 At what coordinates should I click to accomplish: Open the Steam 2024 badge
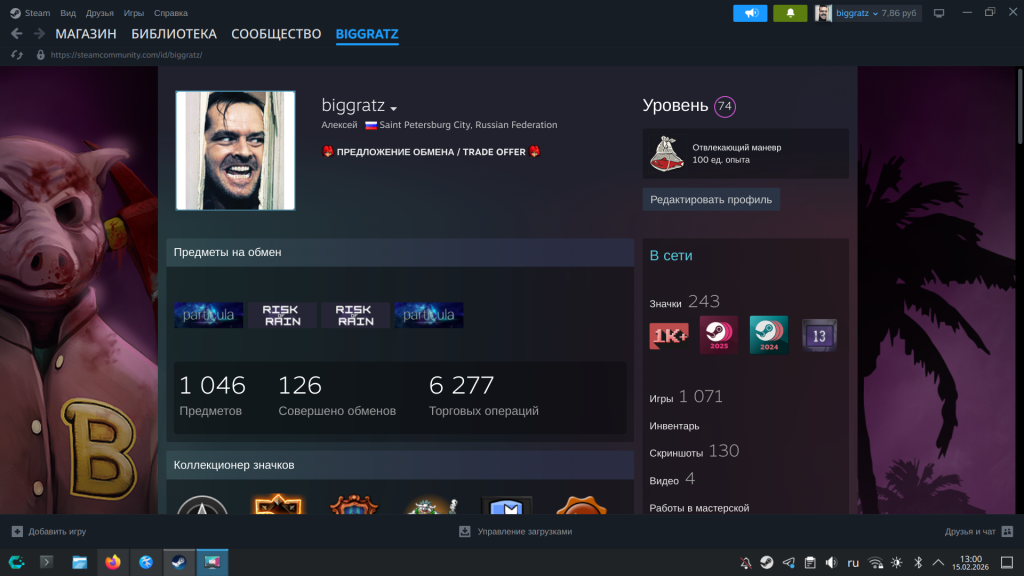pos(768,335)
